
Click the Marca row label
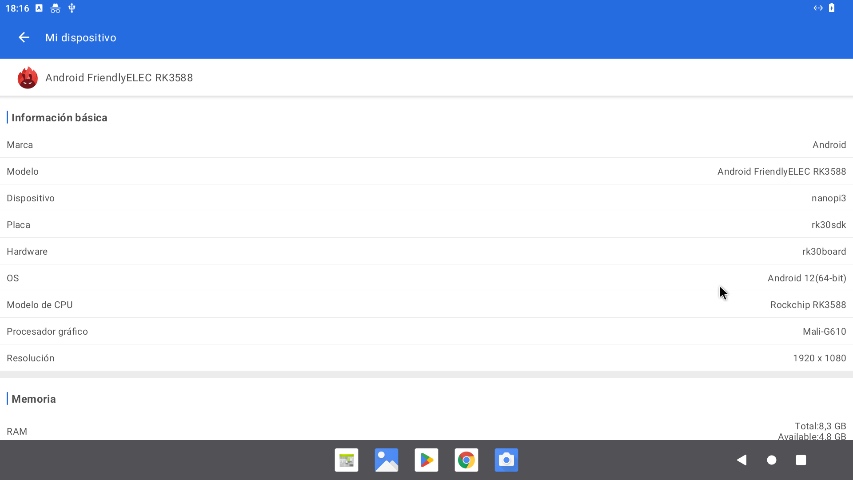point(20,145)
